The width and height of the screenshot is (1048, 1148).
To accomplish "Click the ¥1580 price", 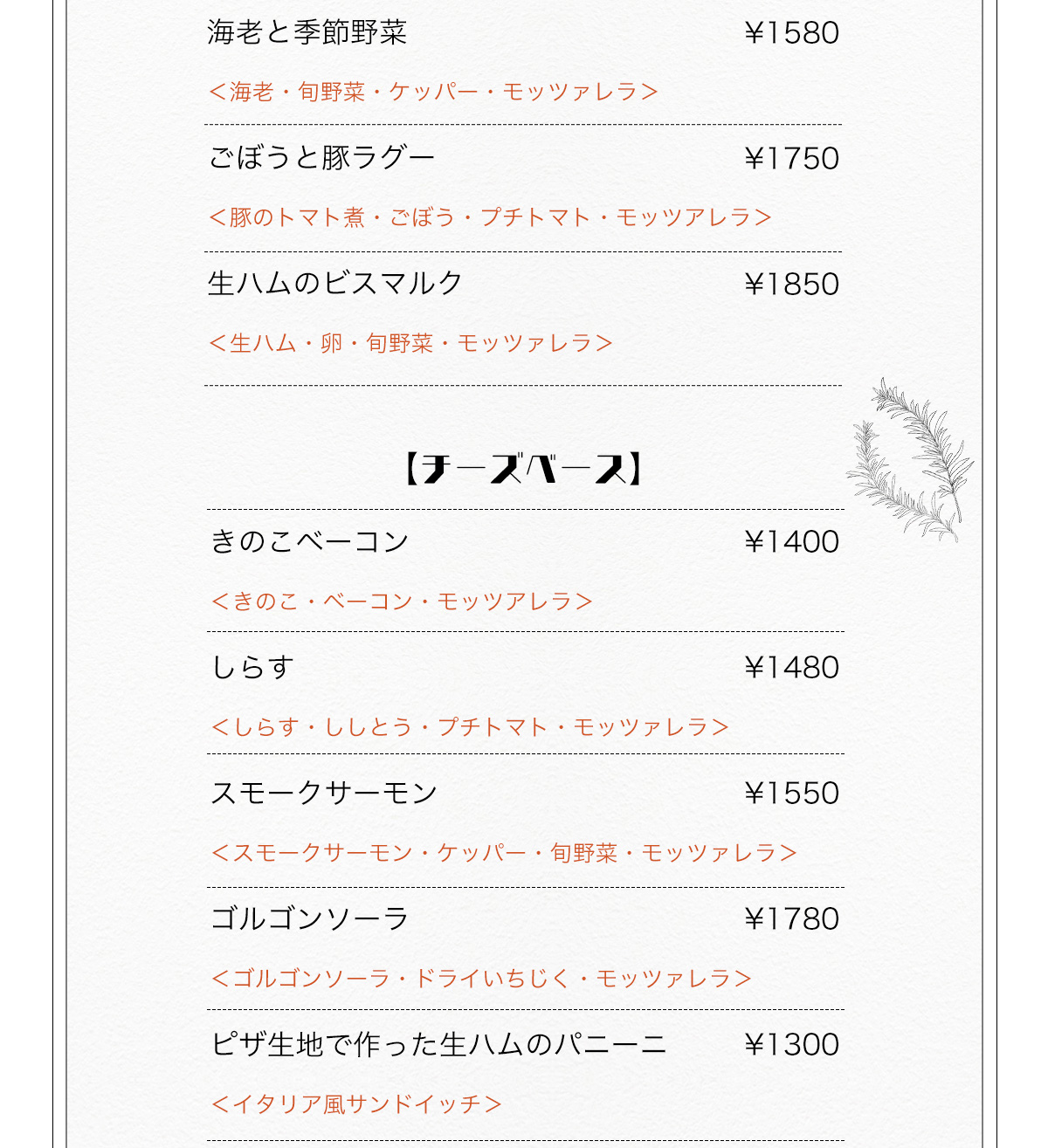I will pyautogui.click(x=791, y=33).
